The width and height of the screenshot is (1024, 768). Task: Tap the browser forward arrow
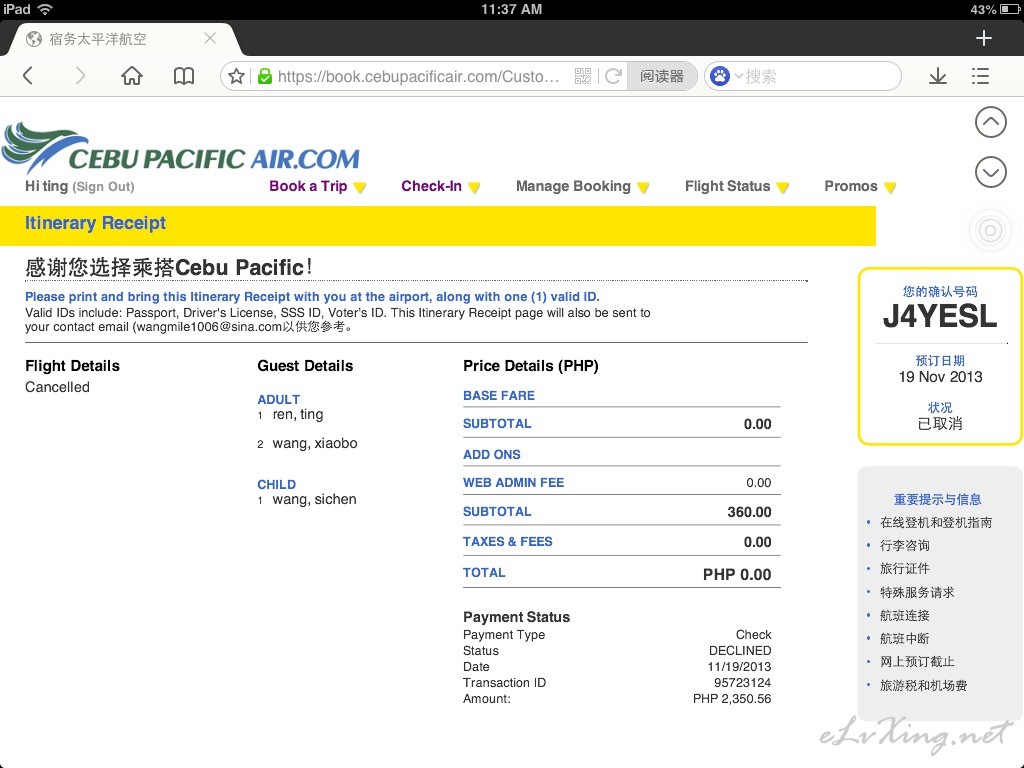click(80, 76)
